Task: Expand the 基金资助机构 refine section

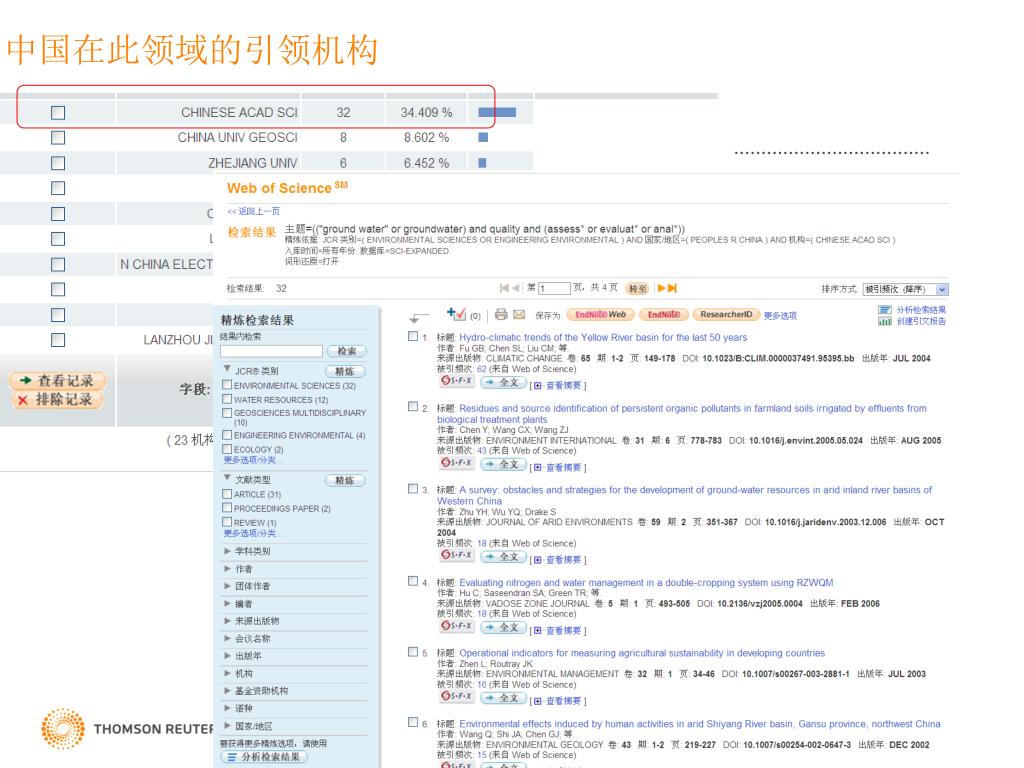Action: click(227, 690)
